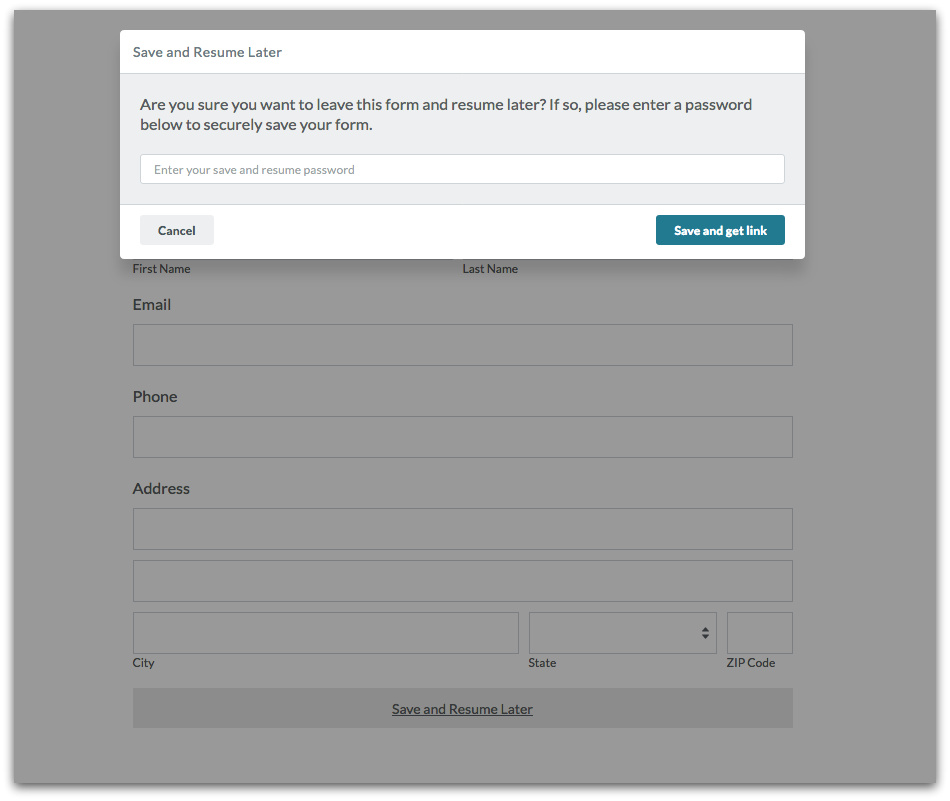Viewport: 950px width, 801px height.
Task: Click the Last Name sublabel
Action: 490,269
